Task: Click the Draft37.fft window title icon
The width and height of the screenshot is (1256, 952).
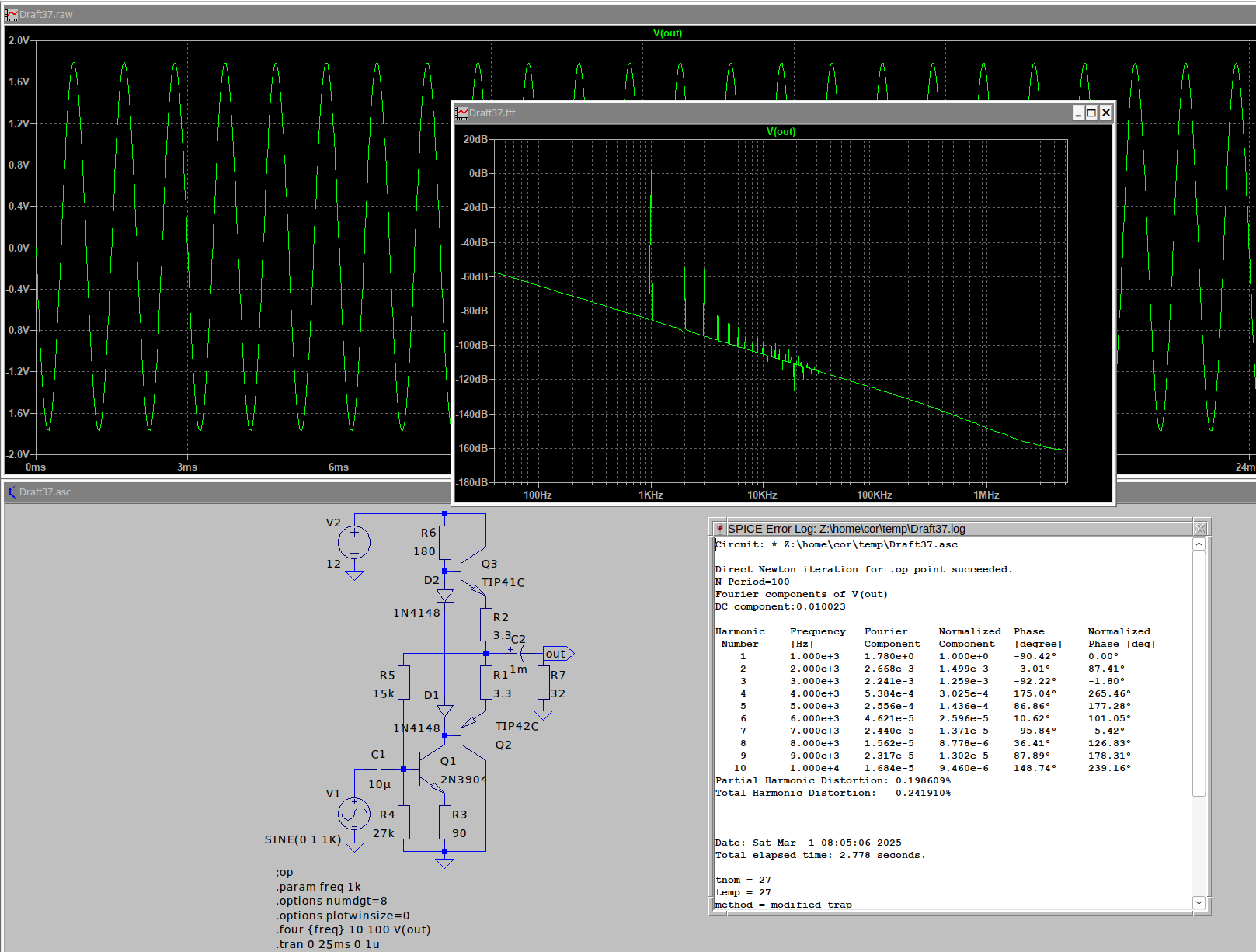Action: tap(462, 113)
